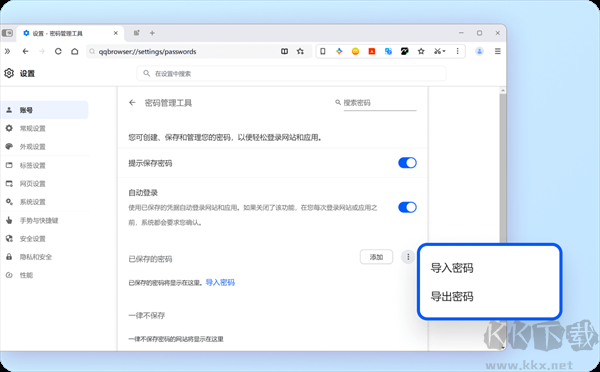Open the three-dot menu beside 添加
Image resolution: width=600 pixels, height=372 pixels.
(x=408, y=257)
